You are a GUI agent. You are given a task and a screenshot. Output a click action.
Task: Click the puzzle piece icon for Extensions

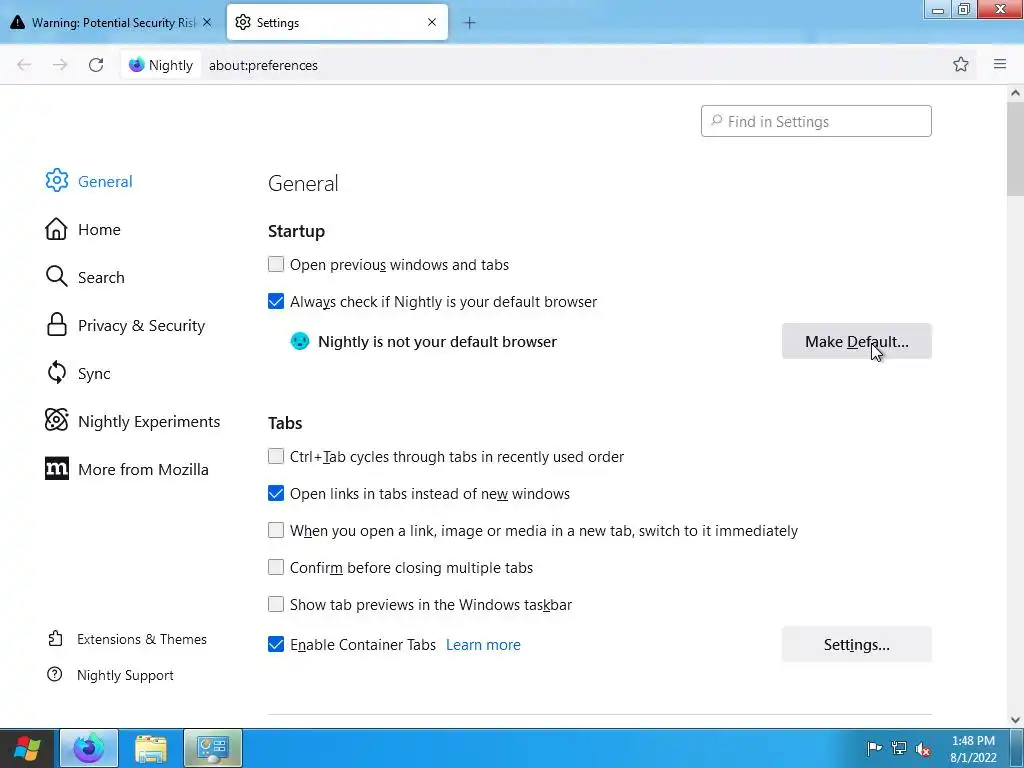[56, 639]
